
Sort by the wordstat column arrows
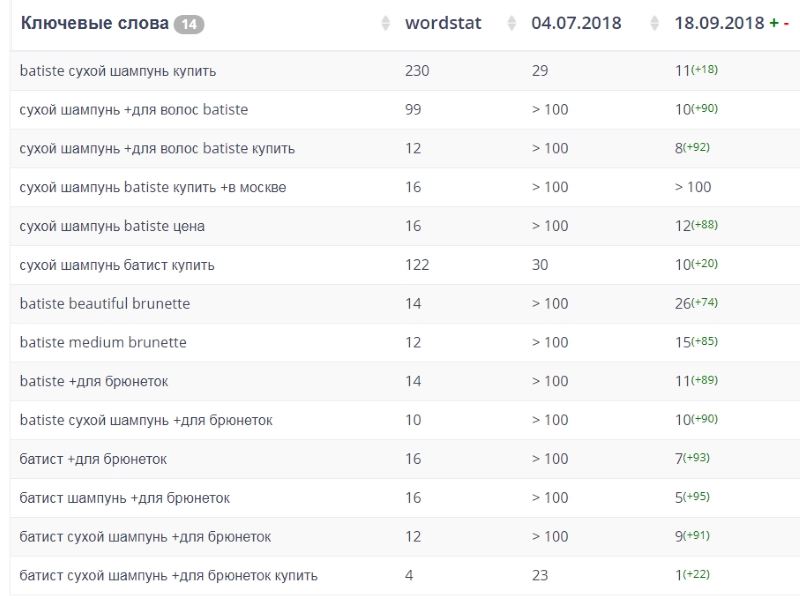tap(511, 23)
